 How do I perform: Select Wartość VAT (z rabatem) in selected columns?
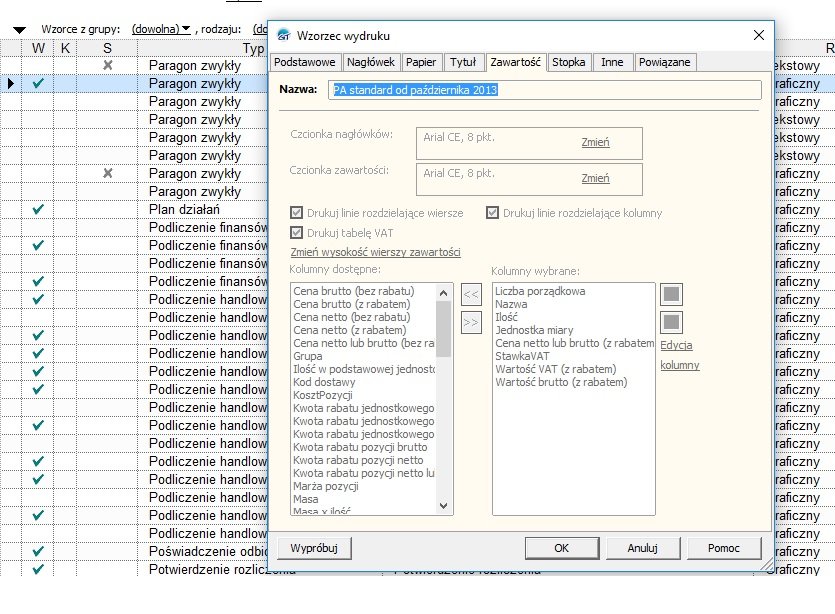(556, 369)
